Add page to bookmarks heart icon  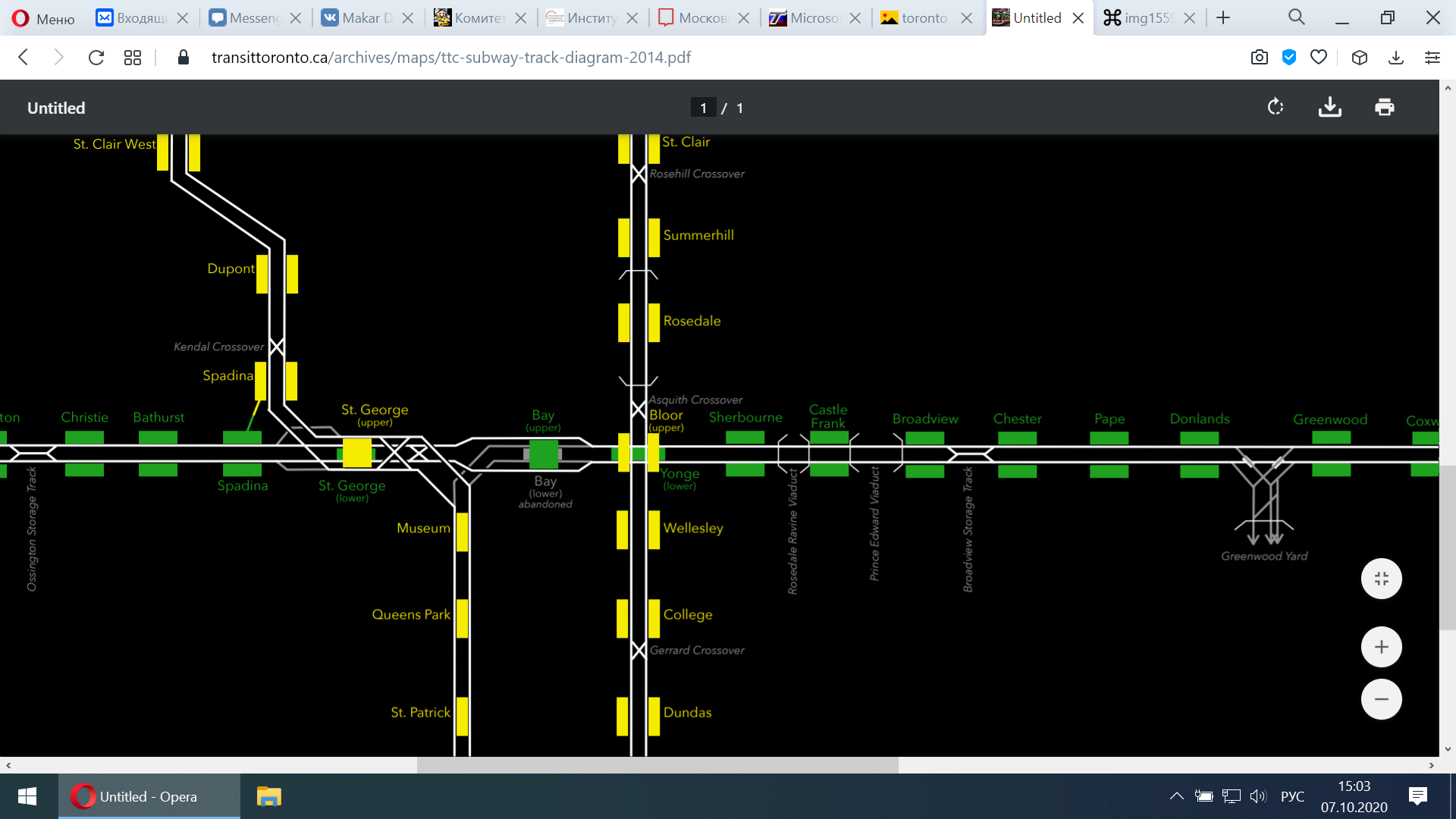pyautogui.click(x=1319, y=58)
